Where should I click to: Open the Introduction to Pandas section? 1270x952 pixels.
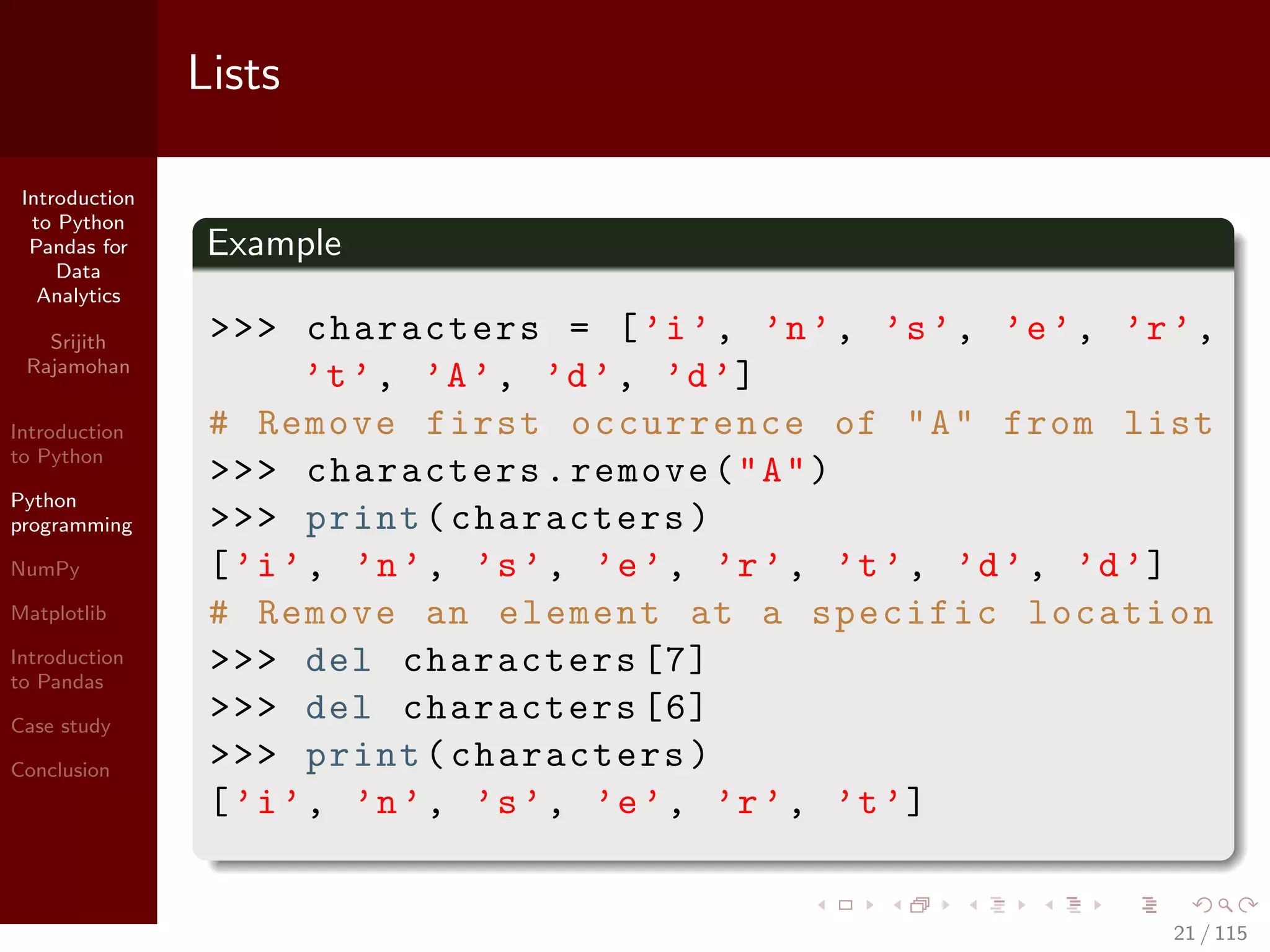coord(67,669)
